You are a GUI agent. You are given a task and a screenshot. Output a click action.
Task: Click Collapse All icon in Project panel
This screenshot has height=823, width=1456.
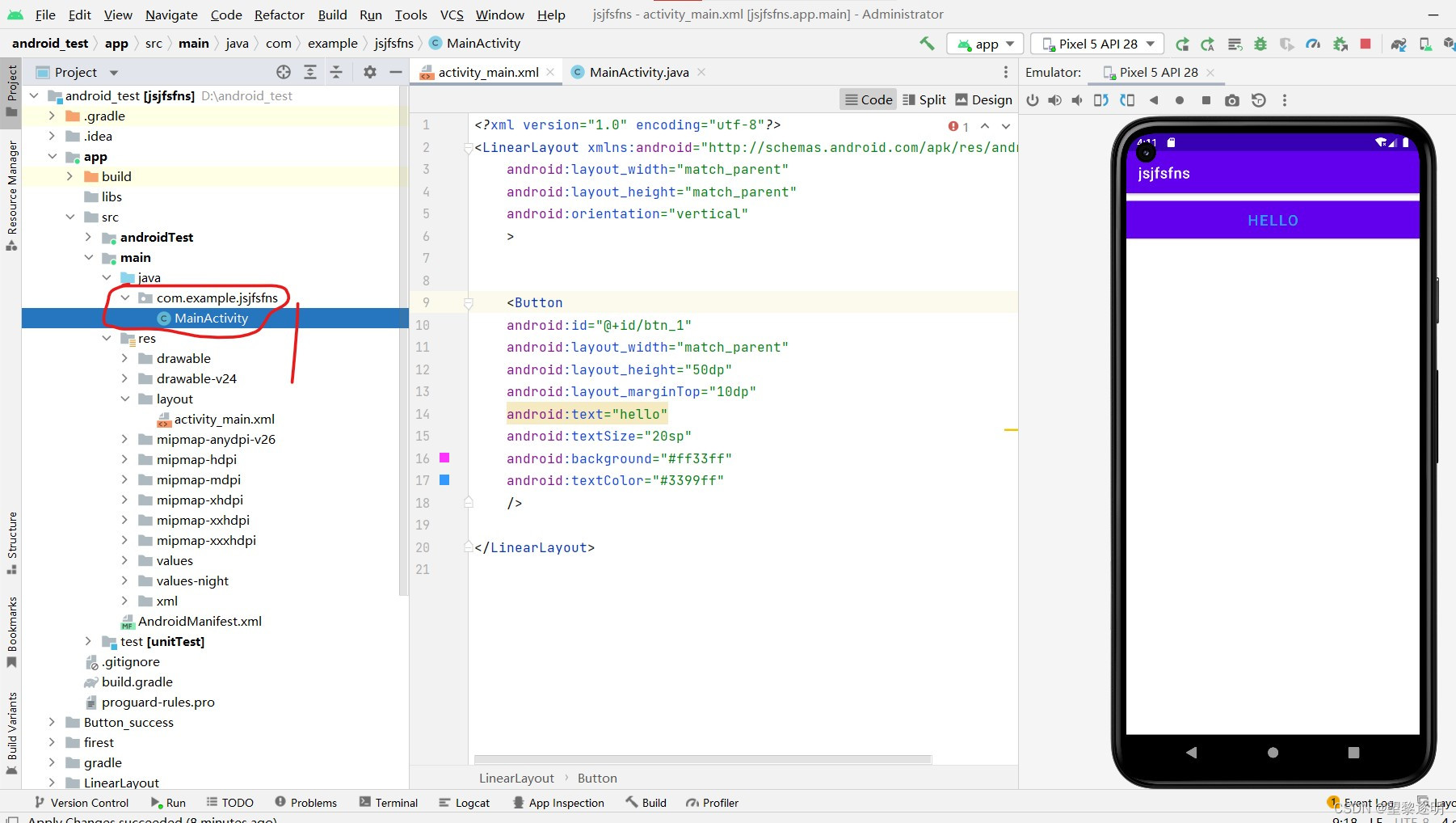click(336, 72)
